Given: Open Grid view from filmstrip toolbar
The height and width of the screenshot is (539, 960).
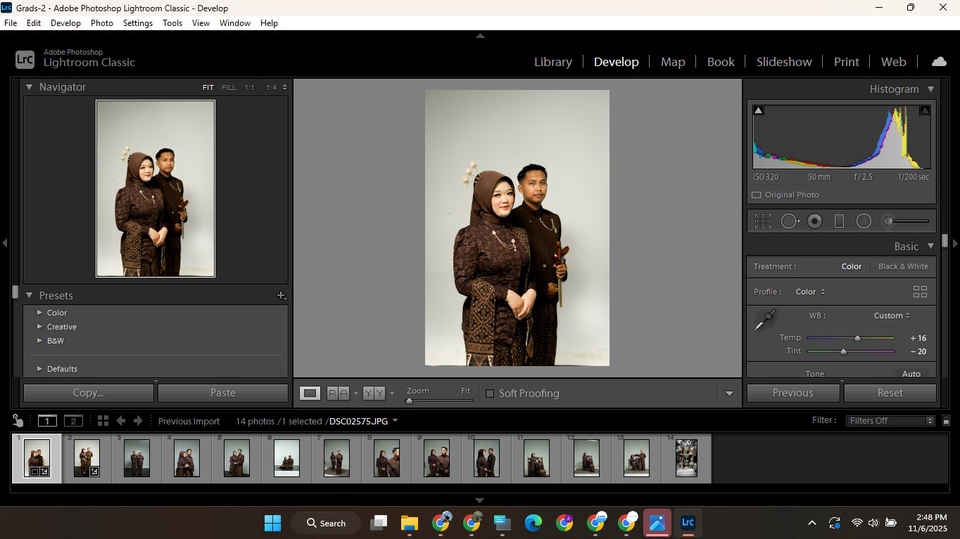Looking at the screenshot, I should [103, 421].
